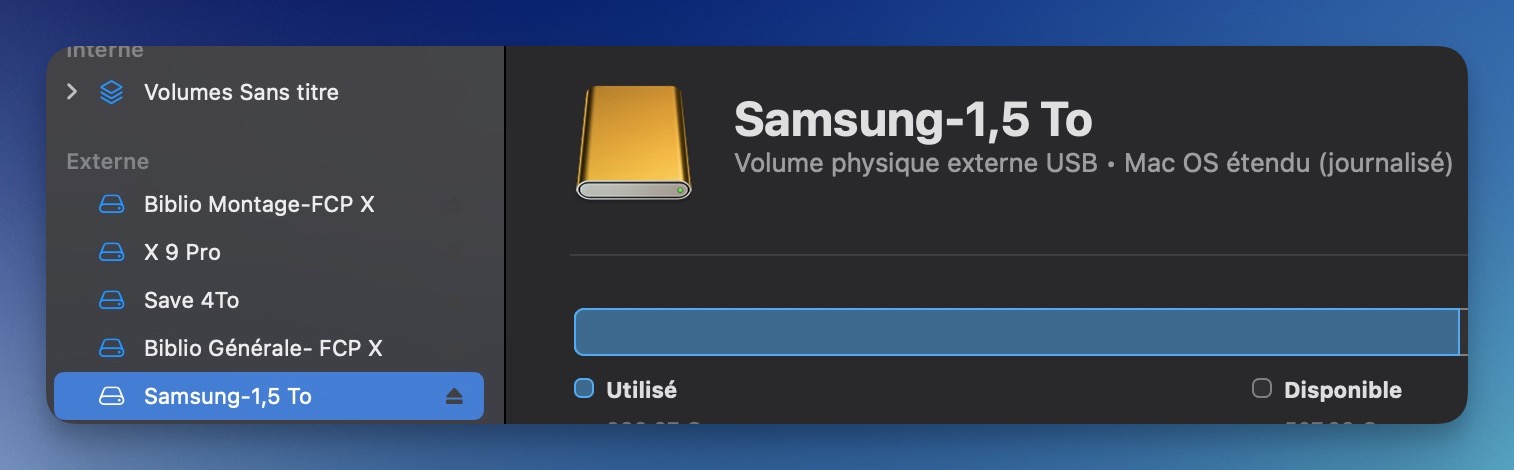Click the X 9 Pro drive icon
This screenshot has height=470, width=1514.
[111, 253]
